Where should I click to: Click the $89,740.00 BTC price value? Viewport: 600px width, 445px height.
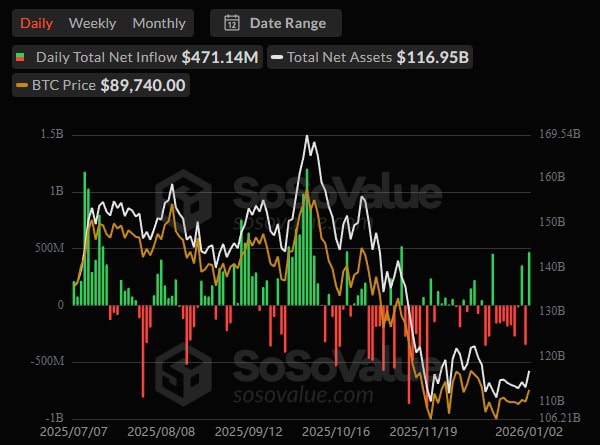tap(143, 86)
